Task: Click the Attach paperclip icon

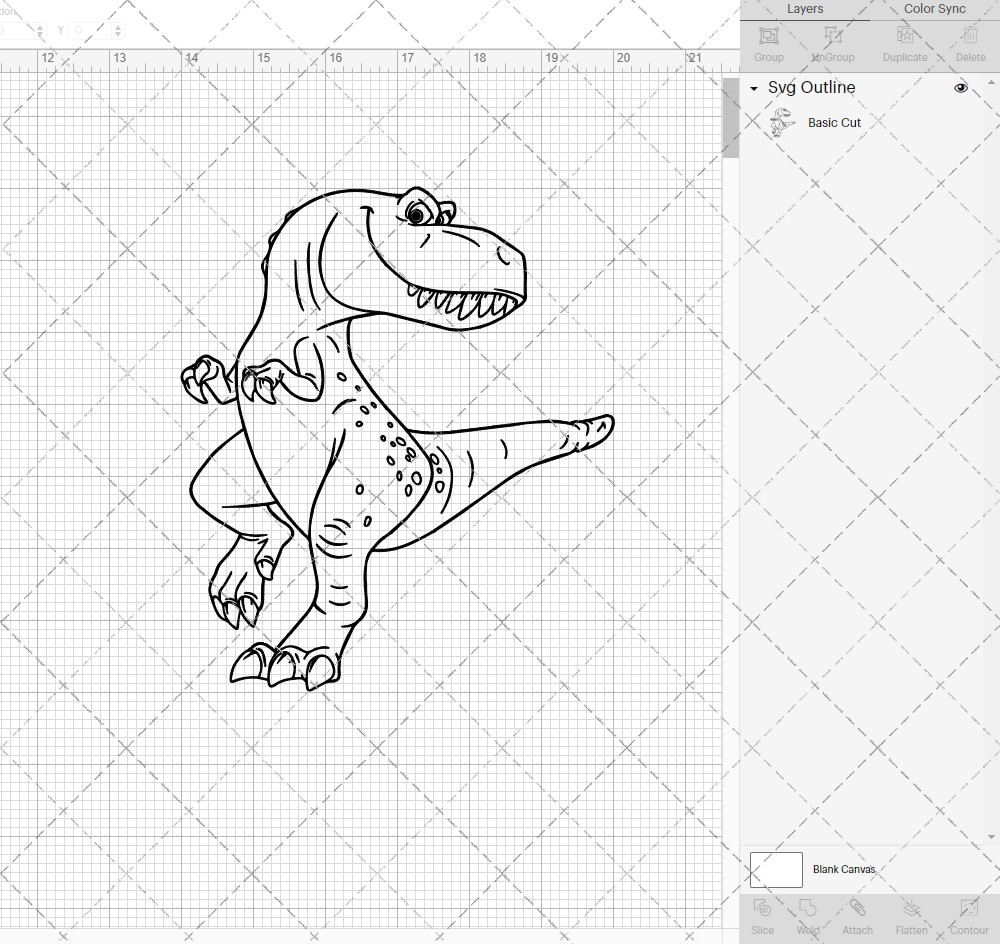Action: tap(857, 915)
